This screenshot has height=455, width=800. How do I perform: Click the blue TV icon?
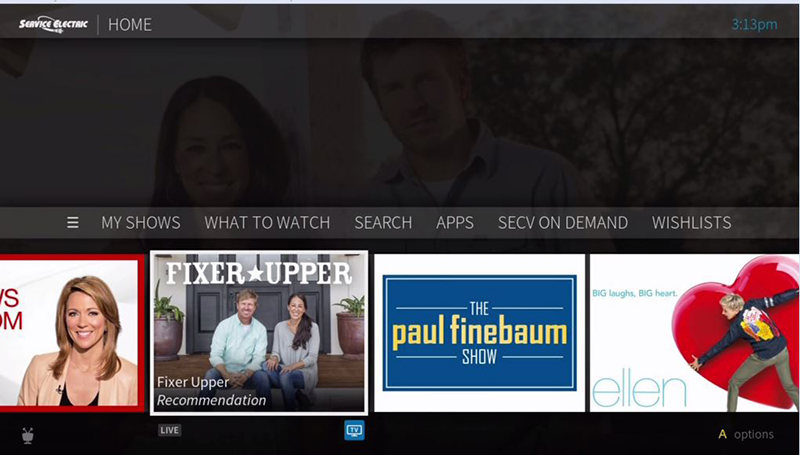click(354, 430)
